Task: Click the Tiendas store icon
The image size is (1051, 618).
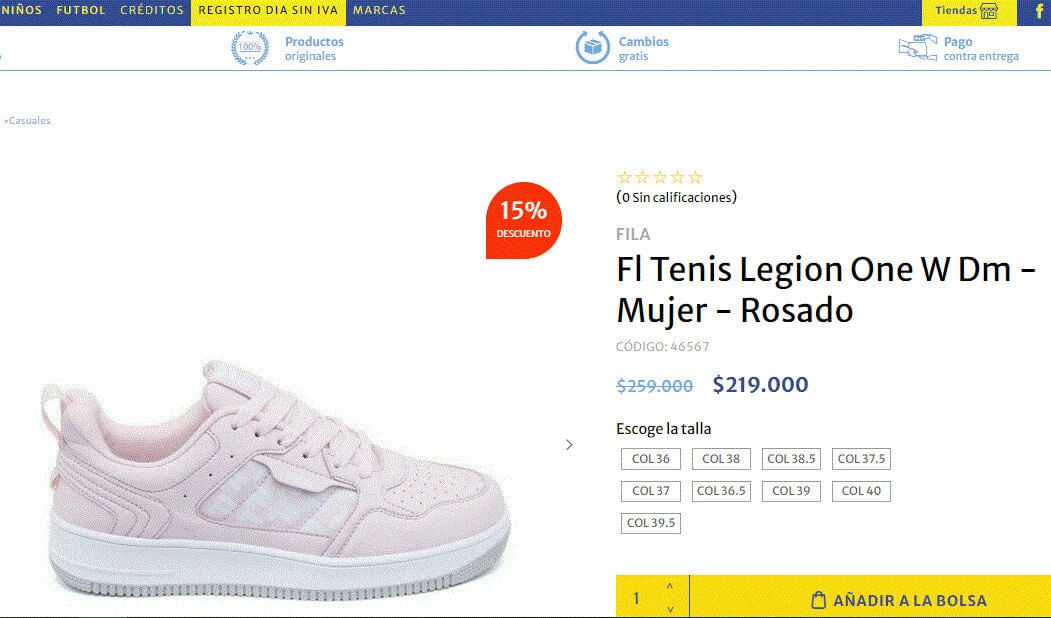Action: 989,11
